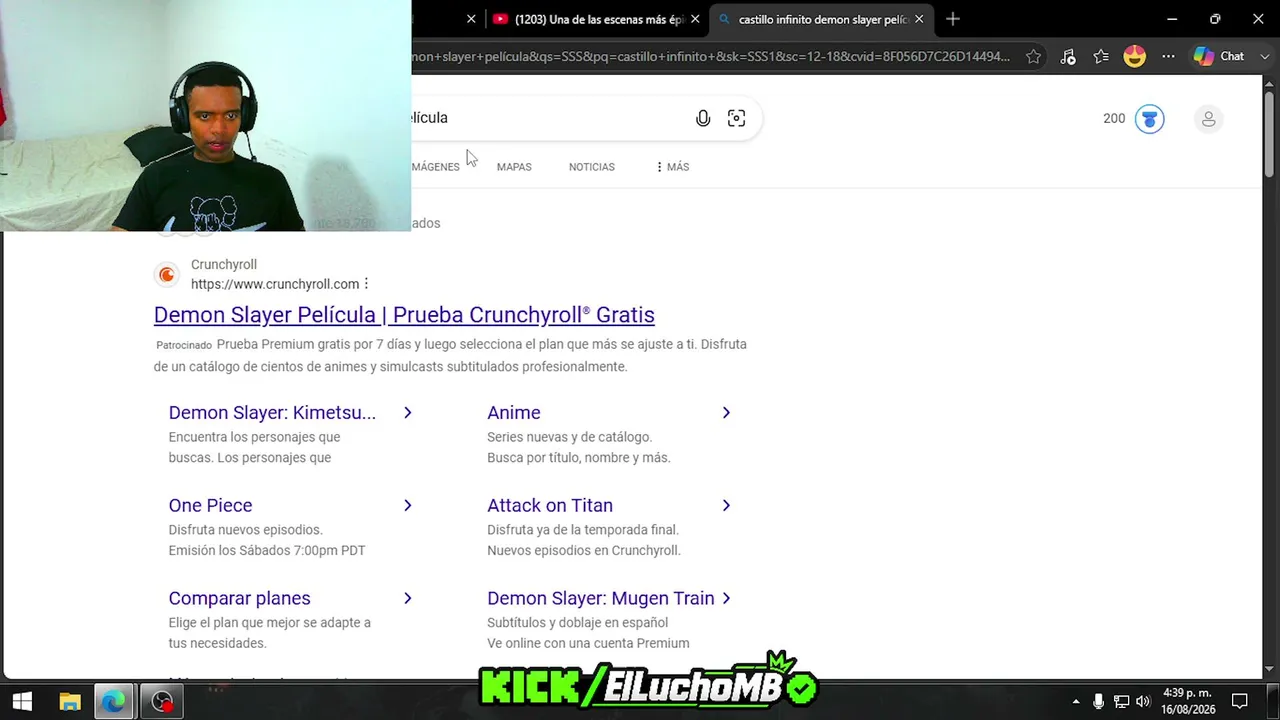Click arrow beside the Anime sitelink
Screen dimensions: 1280x720
pyautogui.click(x=726, y=413)
